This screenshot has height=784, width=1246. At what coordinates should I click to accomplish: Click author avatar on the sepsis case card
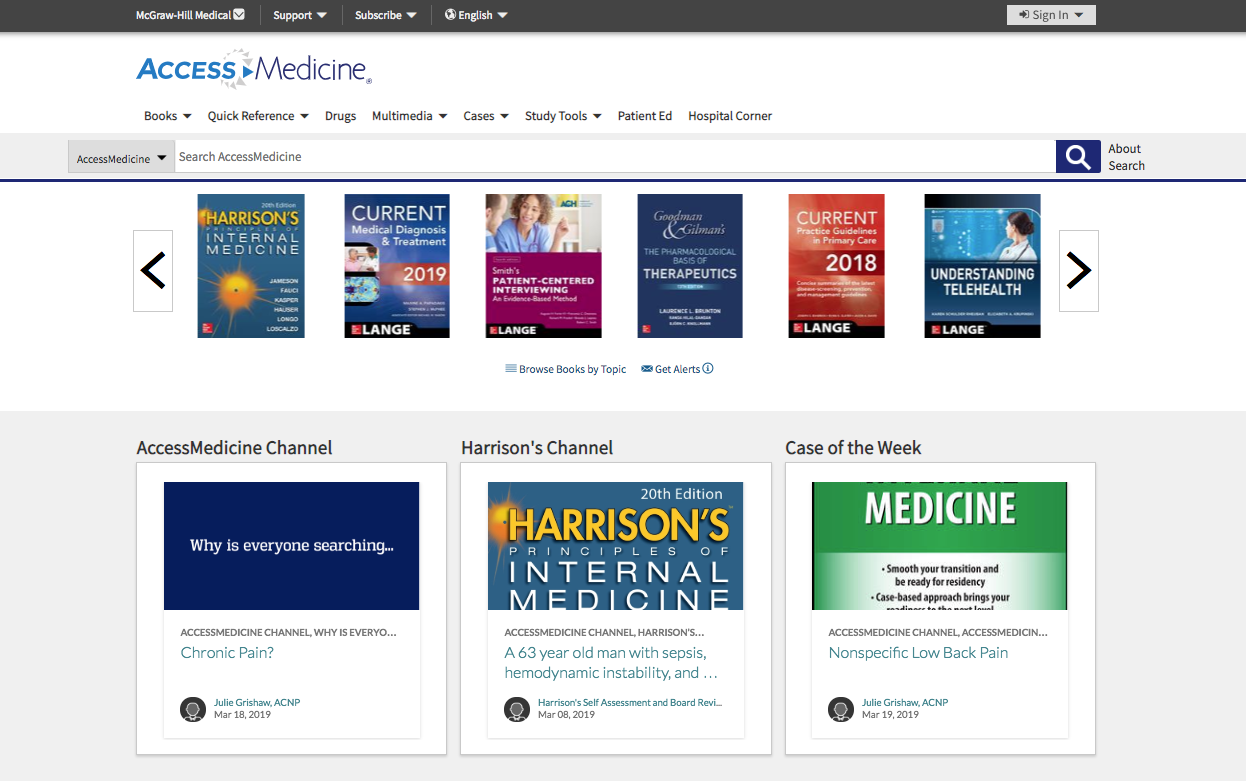click(517, 709)
